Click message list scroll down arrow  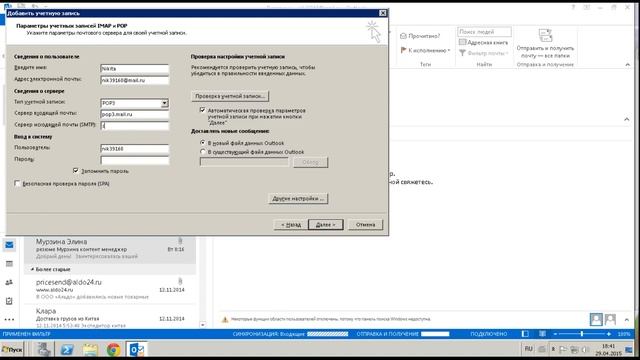203,325
